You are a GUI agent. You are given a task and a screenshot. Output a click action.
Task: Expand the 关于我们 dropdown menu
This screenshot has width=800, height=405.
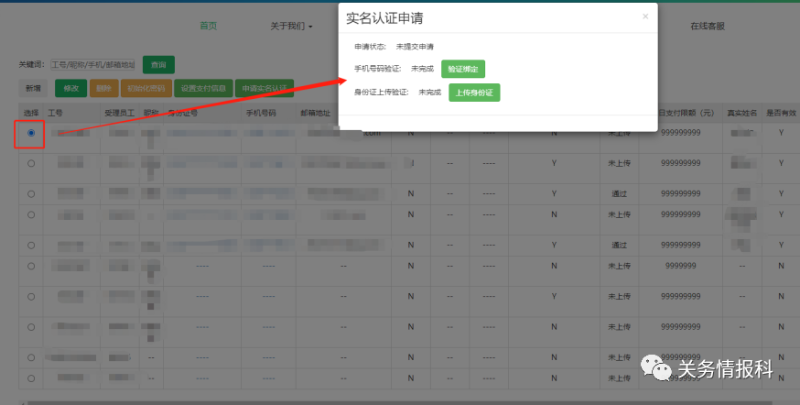coord(292,25)
